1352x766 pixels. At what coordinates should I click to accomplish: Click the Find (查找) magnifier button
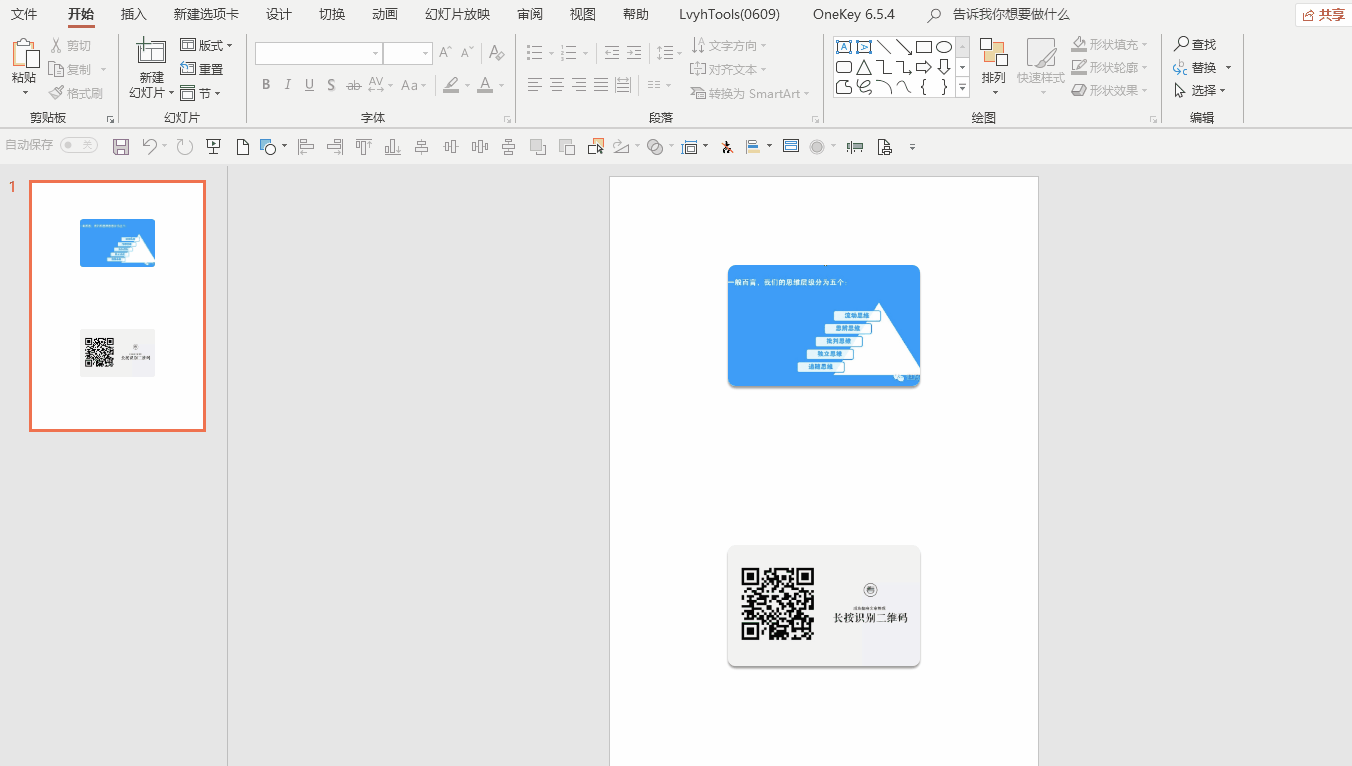[1195, 44]
